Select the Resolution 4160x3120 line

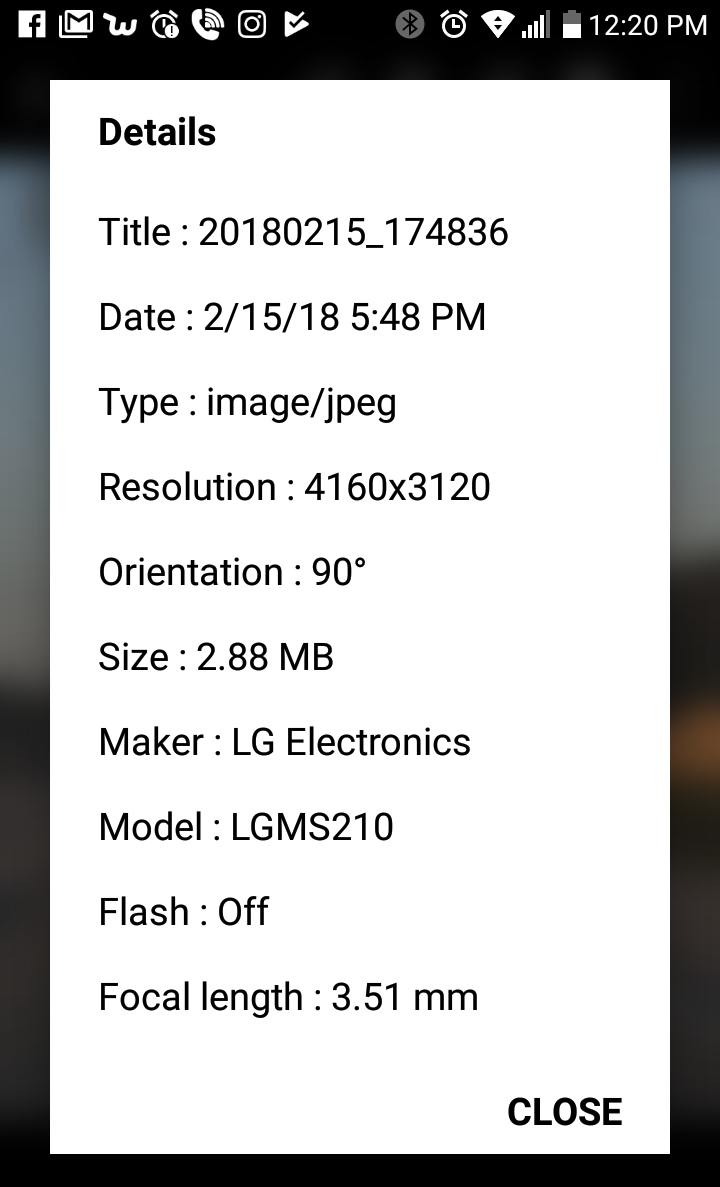coord(294,488)
